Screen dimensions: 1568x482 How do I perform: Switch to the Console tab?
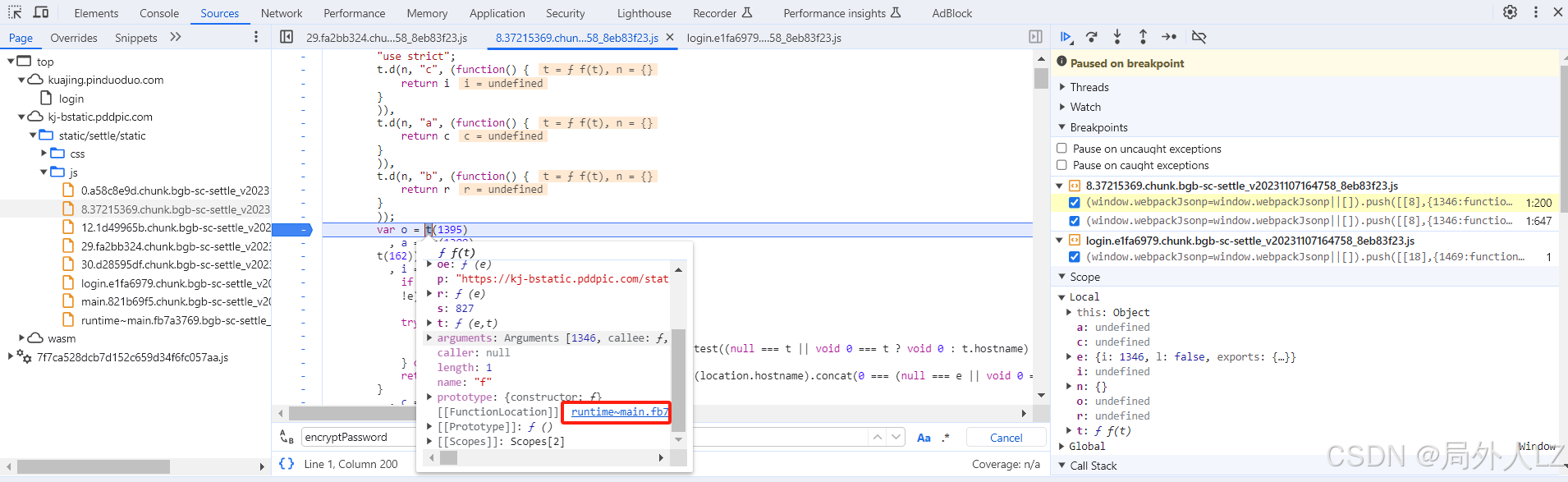point(159,13)
